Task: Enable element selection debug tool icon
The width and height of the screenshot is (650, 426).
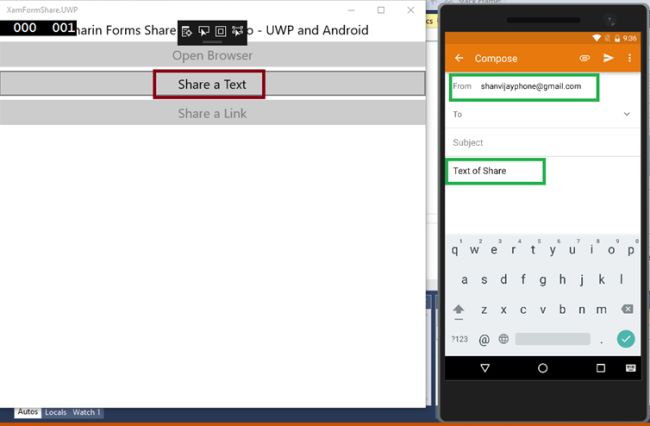Action: [204, 31]
